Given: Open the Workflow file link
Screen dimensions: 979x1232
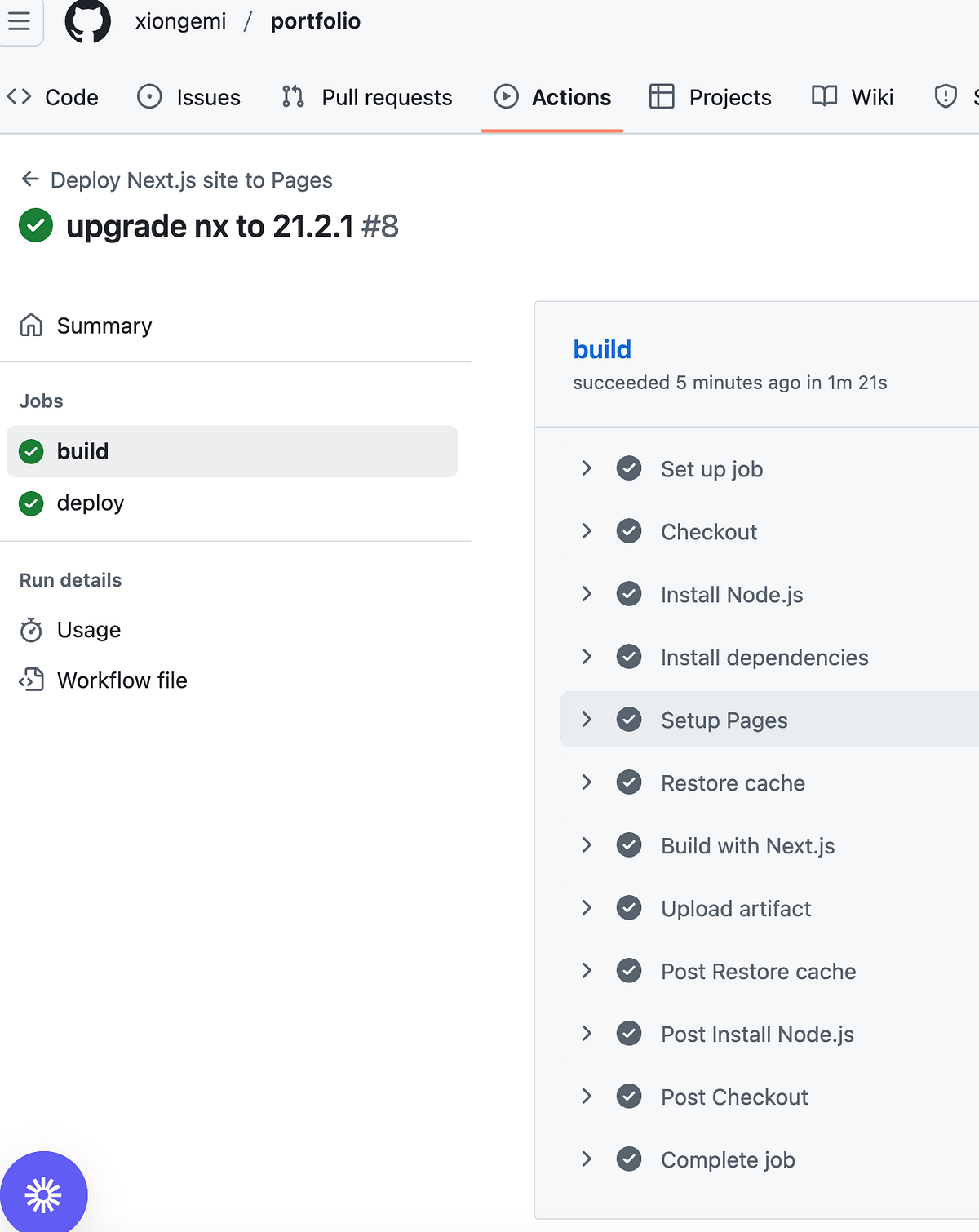Looking at the screenshot, I should [x=122, y=680].
